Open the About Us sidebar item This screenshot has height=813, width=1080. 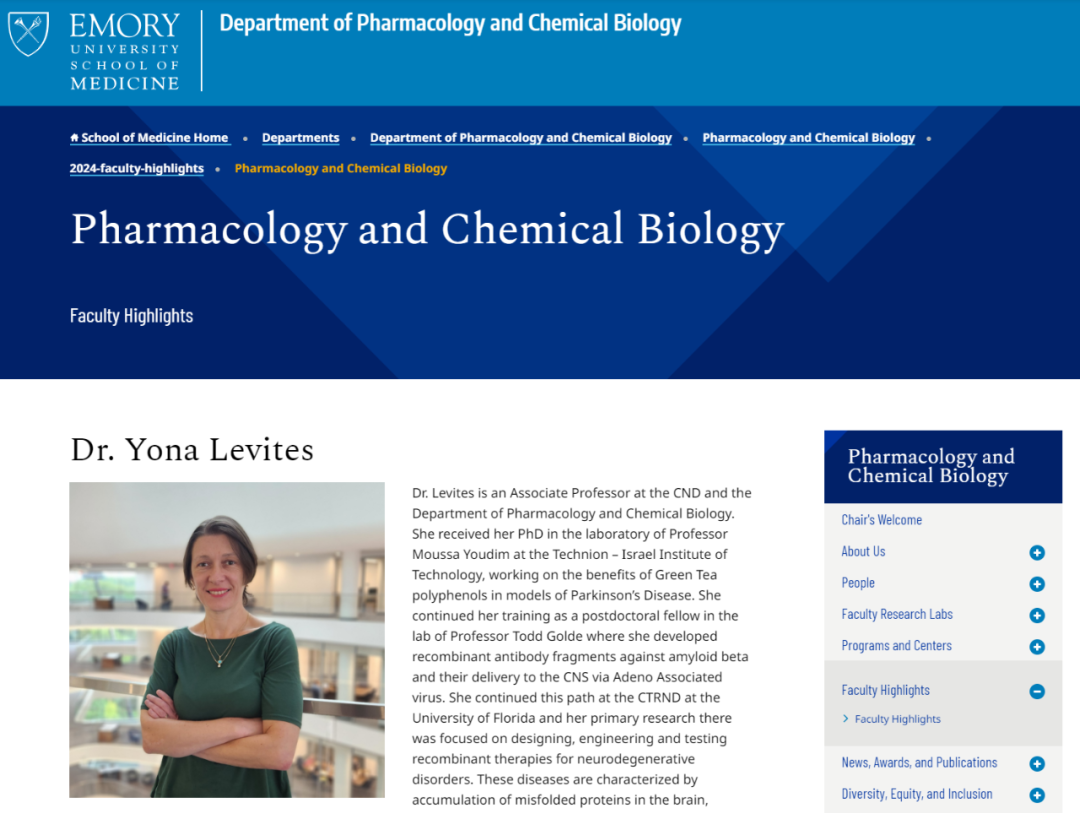click(x=863, y=551)
